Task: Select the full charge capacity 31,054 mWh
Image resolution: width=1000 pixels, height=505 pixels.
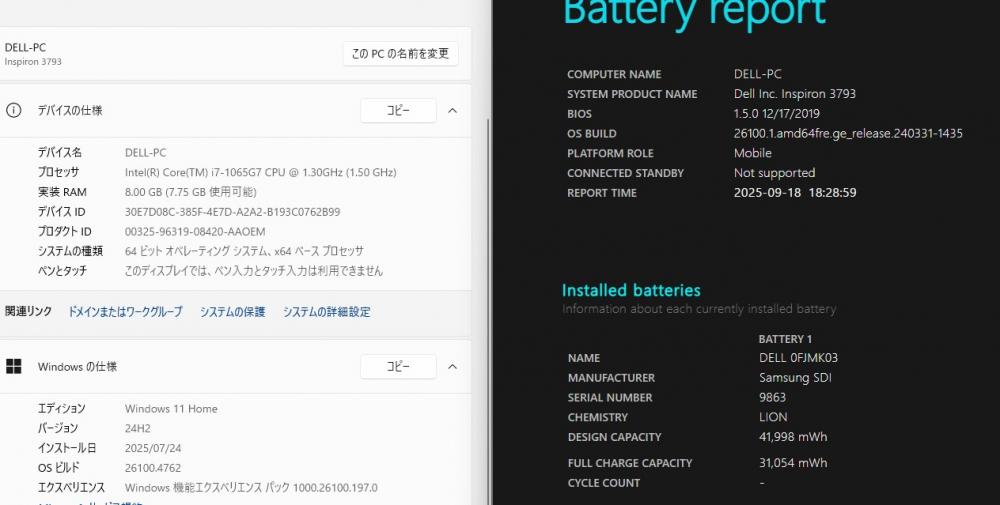Action: tap(793, 463)
